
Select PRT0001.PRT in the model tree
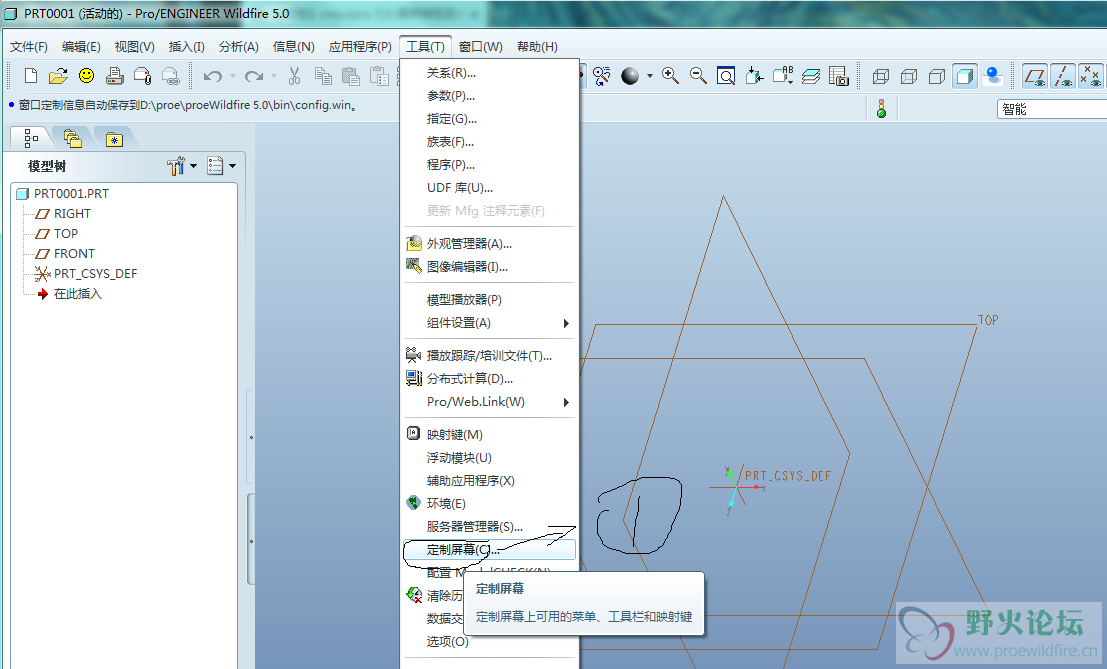[71, 193]
